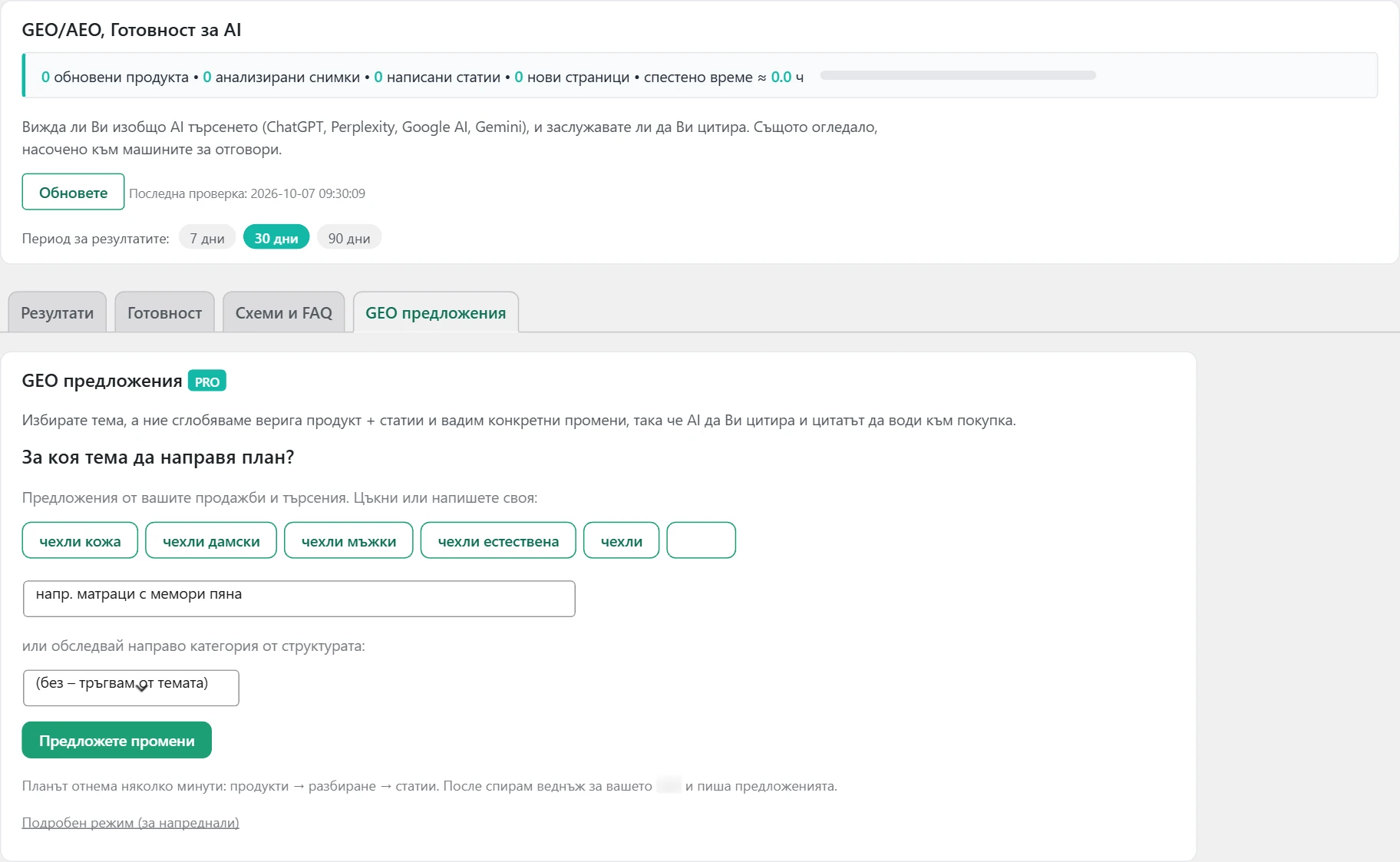1400x862 pixels.
Task: Click 'За коя тема да направя план?' heading
Action: 158,457
